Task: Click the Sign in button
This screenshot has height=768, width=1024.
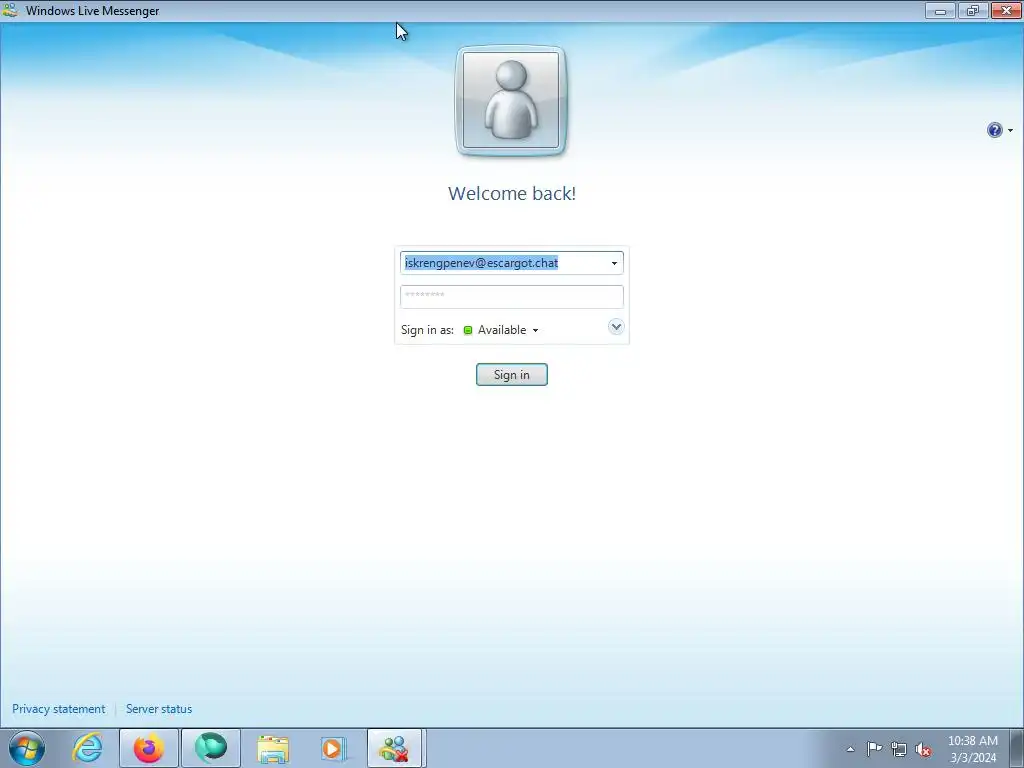Action: click(511, 375)
